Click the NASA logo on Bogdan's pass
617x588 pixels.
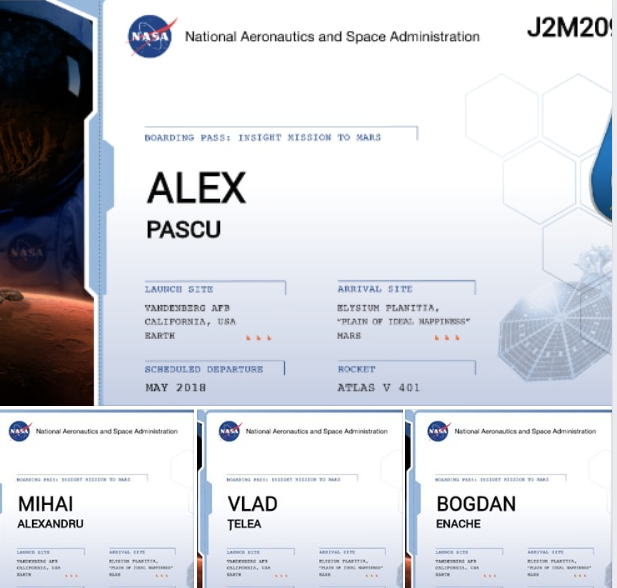pyautogui.click(x=438, y=431)
